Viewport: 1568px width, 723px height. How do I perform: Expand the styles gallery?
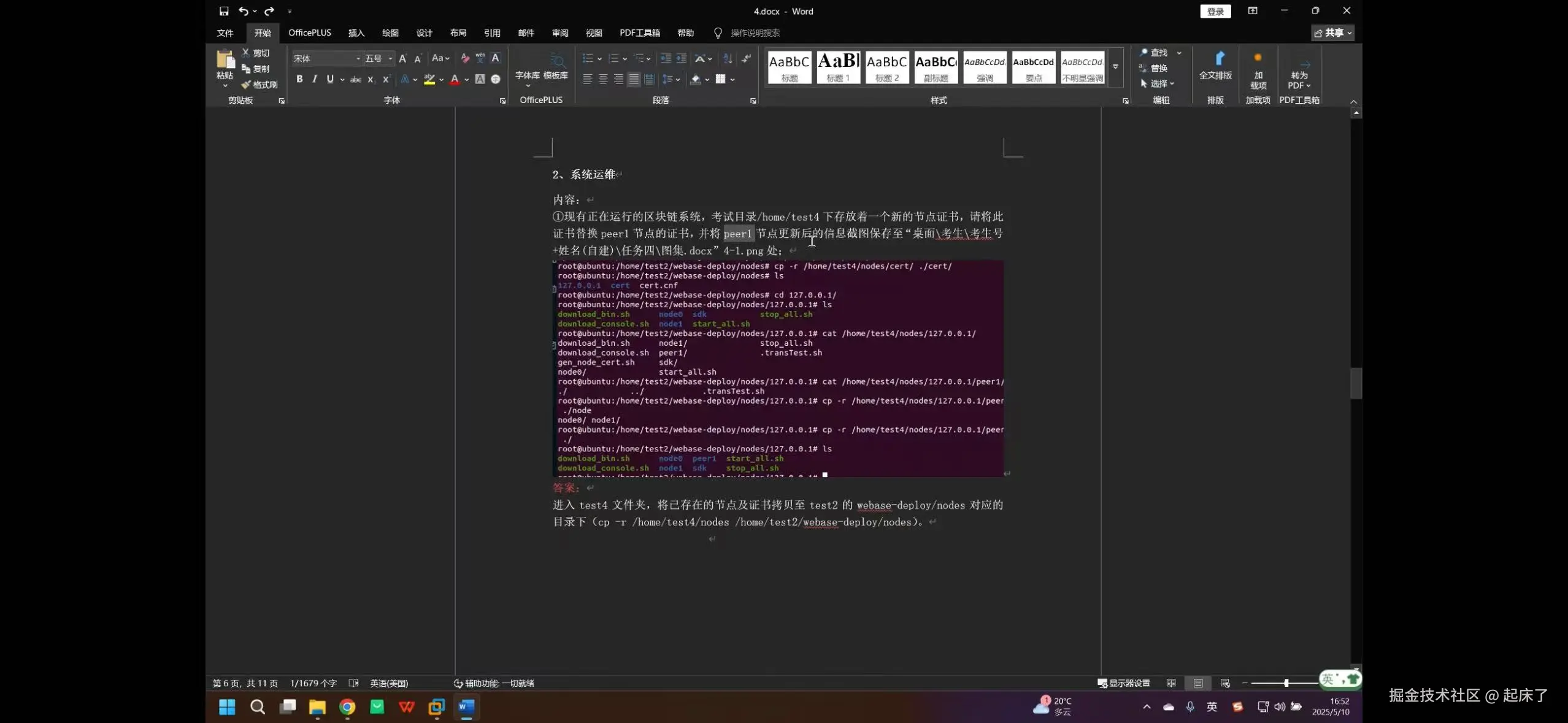coord(1115,66)
